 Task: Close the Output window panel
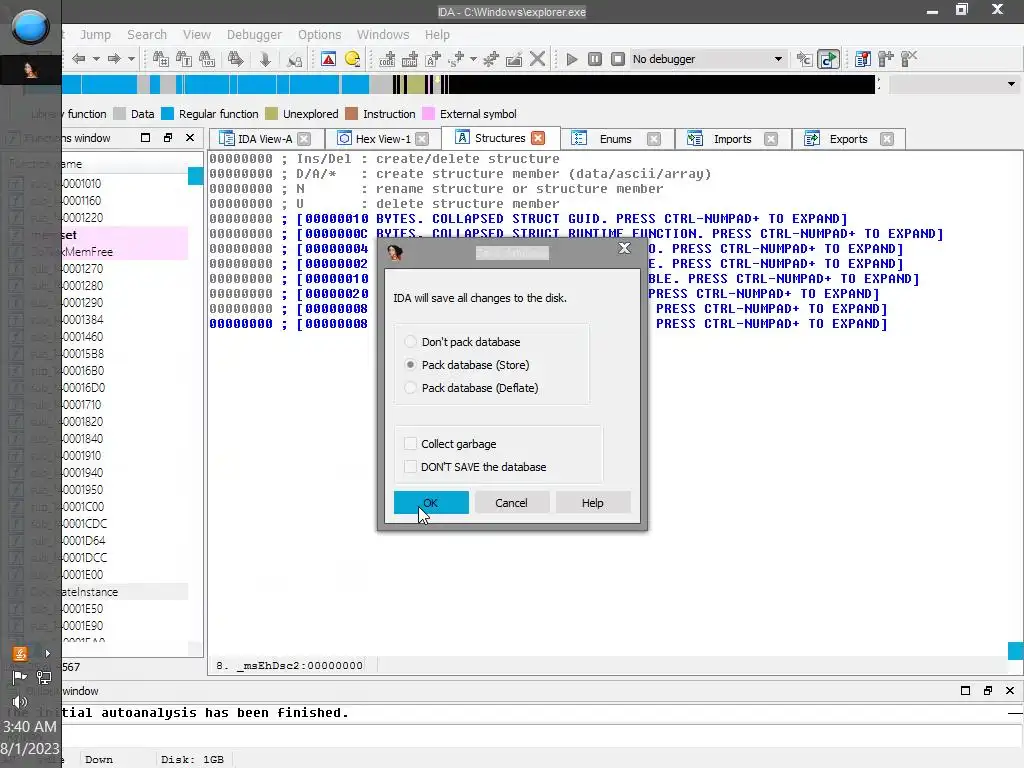pyautogui.click(x=1010, y=690)
